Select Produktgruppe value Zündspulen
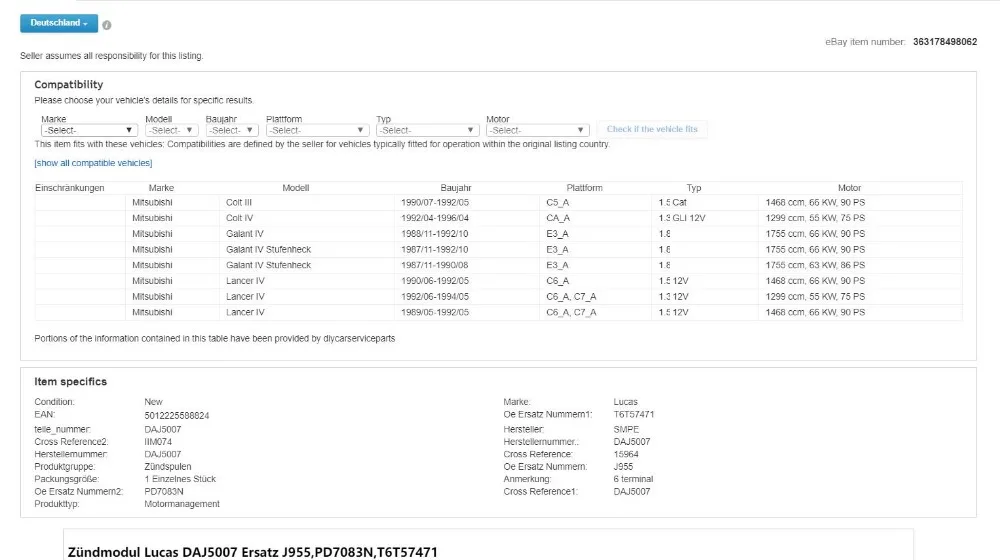Screen dimensions: 1000x560 point(168,466)
